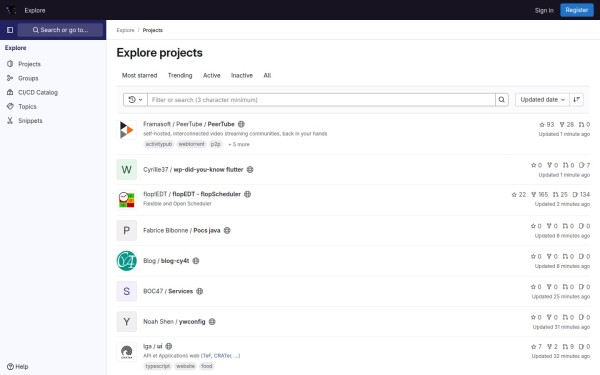
Task: Click the magnifier search submit icon
Action: click(x=501, y=99)
